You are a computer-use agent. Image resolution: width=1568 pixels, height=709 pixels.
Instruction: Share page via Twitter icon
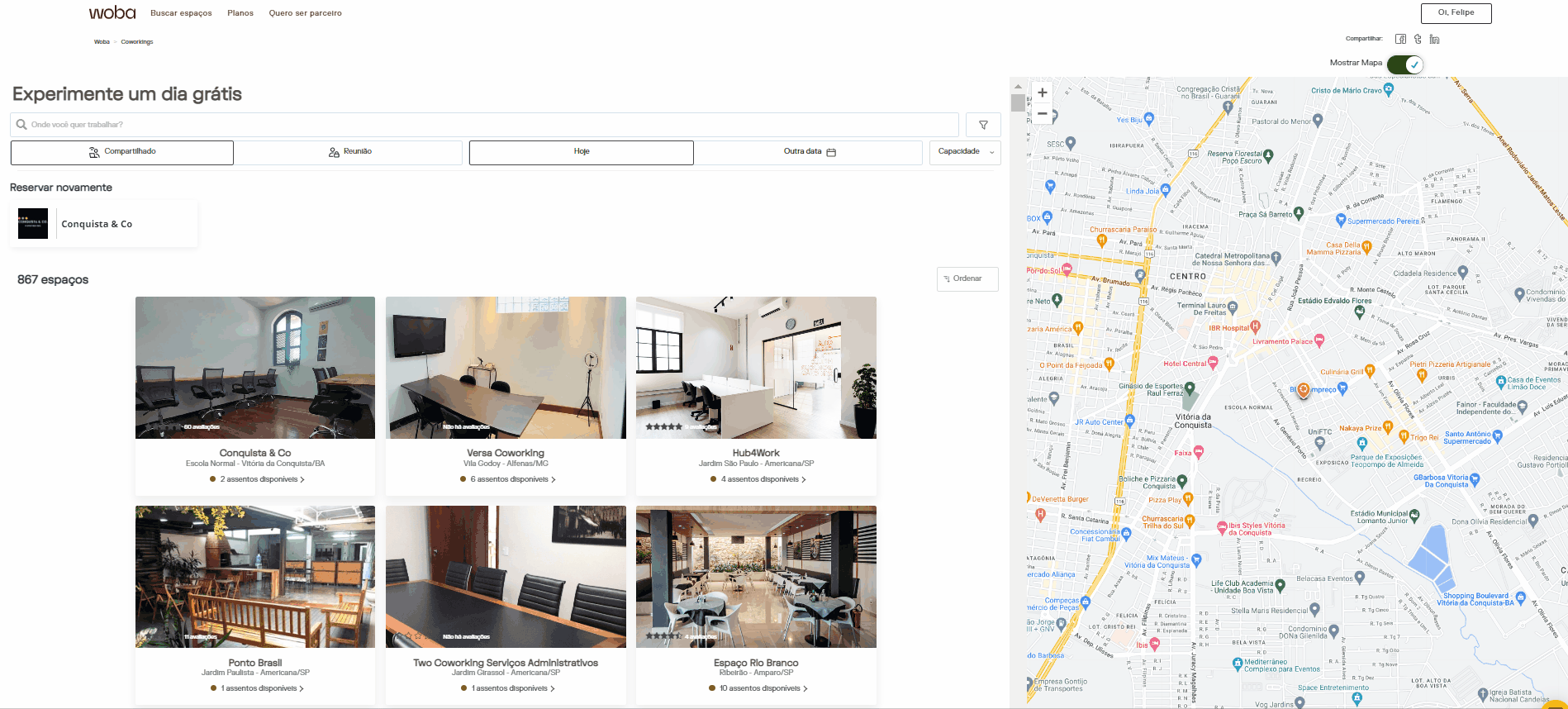(x=1418, y=39)
